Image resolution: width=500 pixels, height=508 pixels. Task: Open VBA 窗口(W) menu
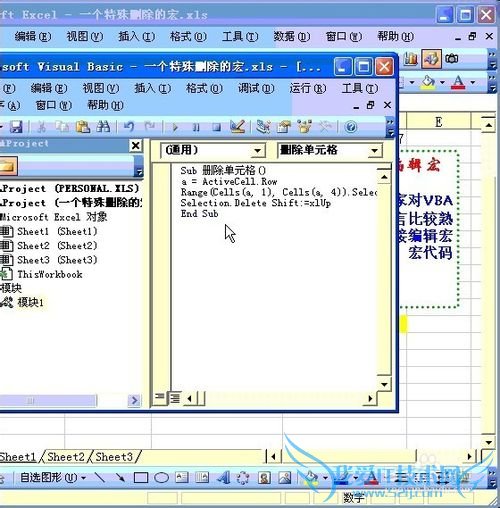54,106
